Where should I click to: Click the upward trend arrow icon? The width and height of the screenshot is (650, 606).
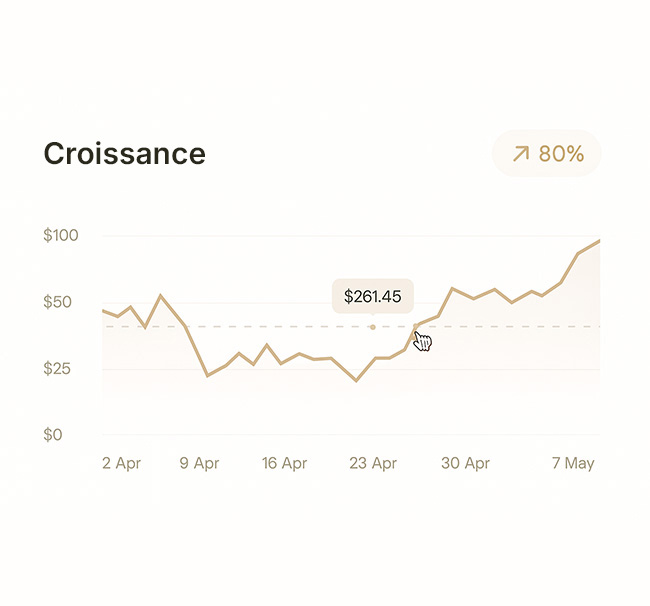coord(520,154)
